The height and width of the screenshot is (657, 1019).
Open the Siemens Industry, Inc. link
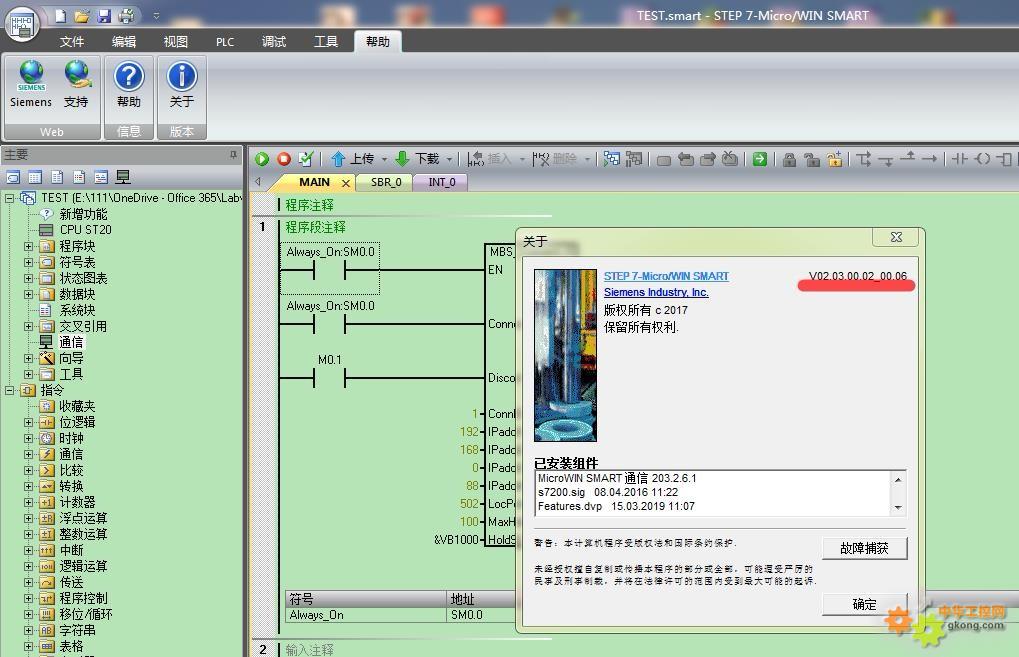[x=656, y=292]
